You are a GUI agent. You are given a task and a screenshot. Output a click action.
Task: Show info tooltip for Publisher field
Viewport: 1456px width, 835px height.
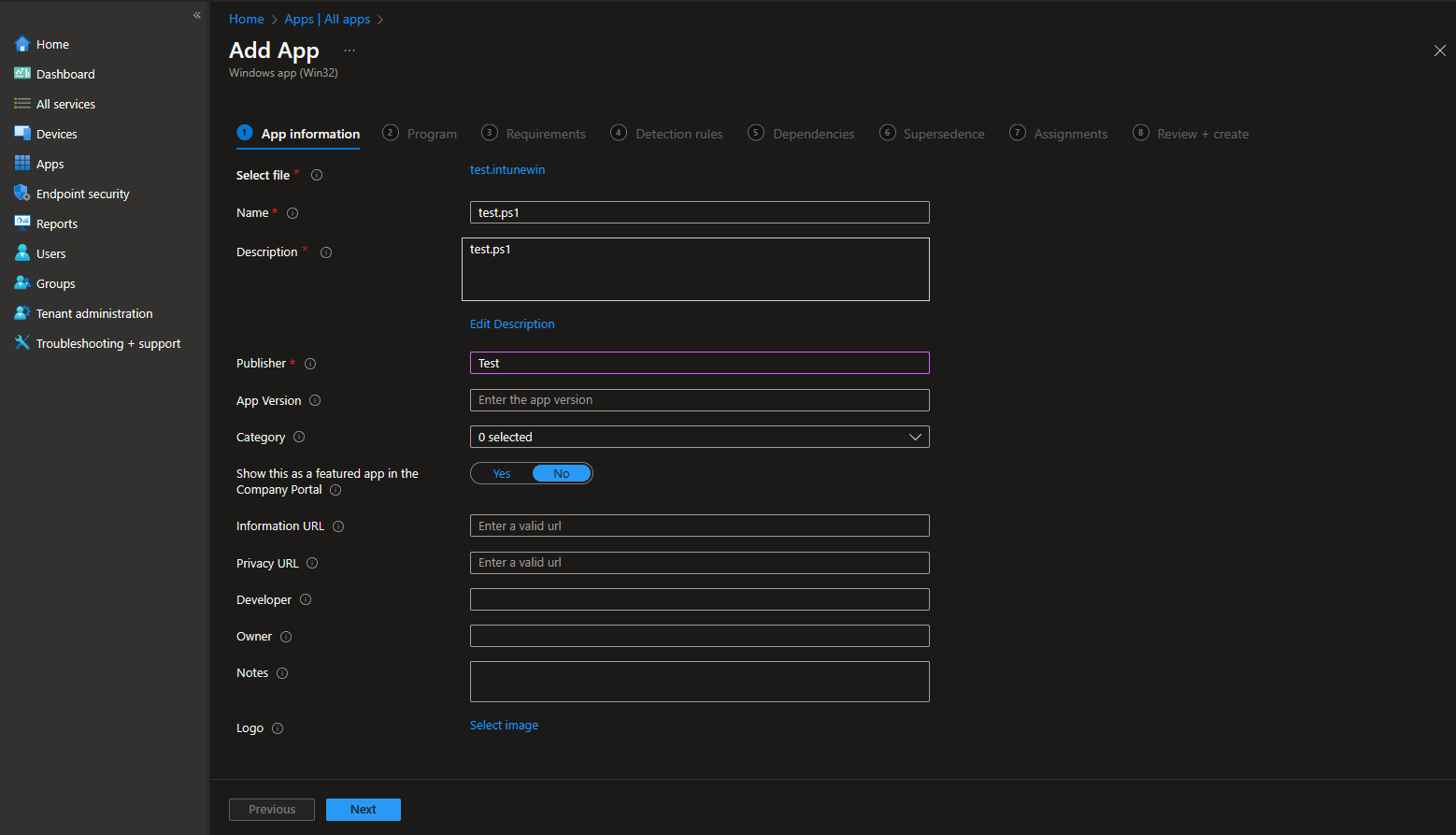[310, 364]
